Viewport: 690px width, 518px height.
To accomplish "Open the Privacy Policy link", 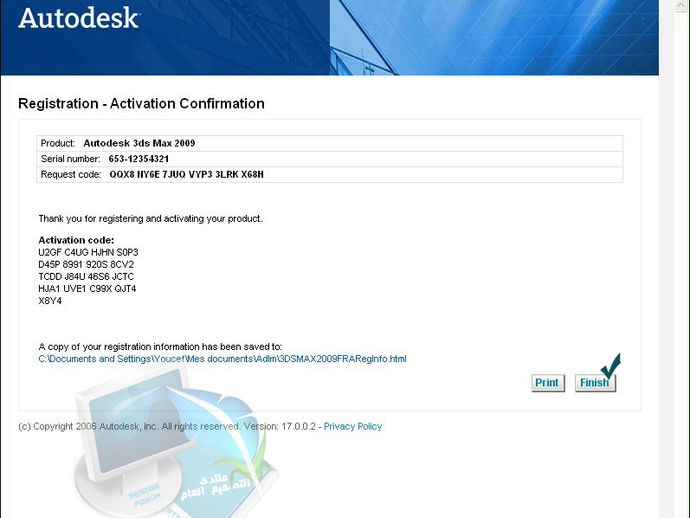I will coord(352,426).
